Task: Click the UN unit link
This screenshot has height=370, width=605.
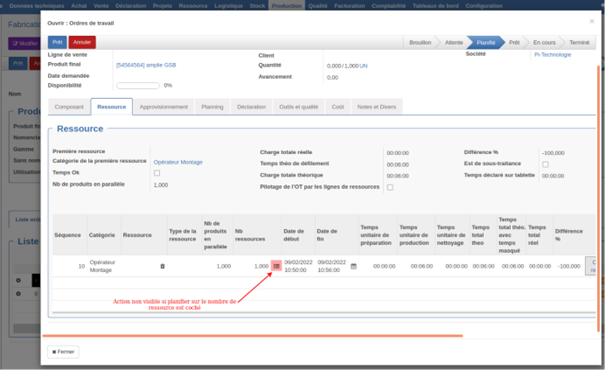Action: (x=363, y=66)
